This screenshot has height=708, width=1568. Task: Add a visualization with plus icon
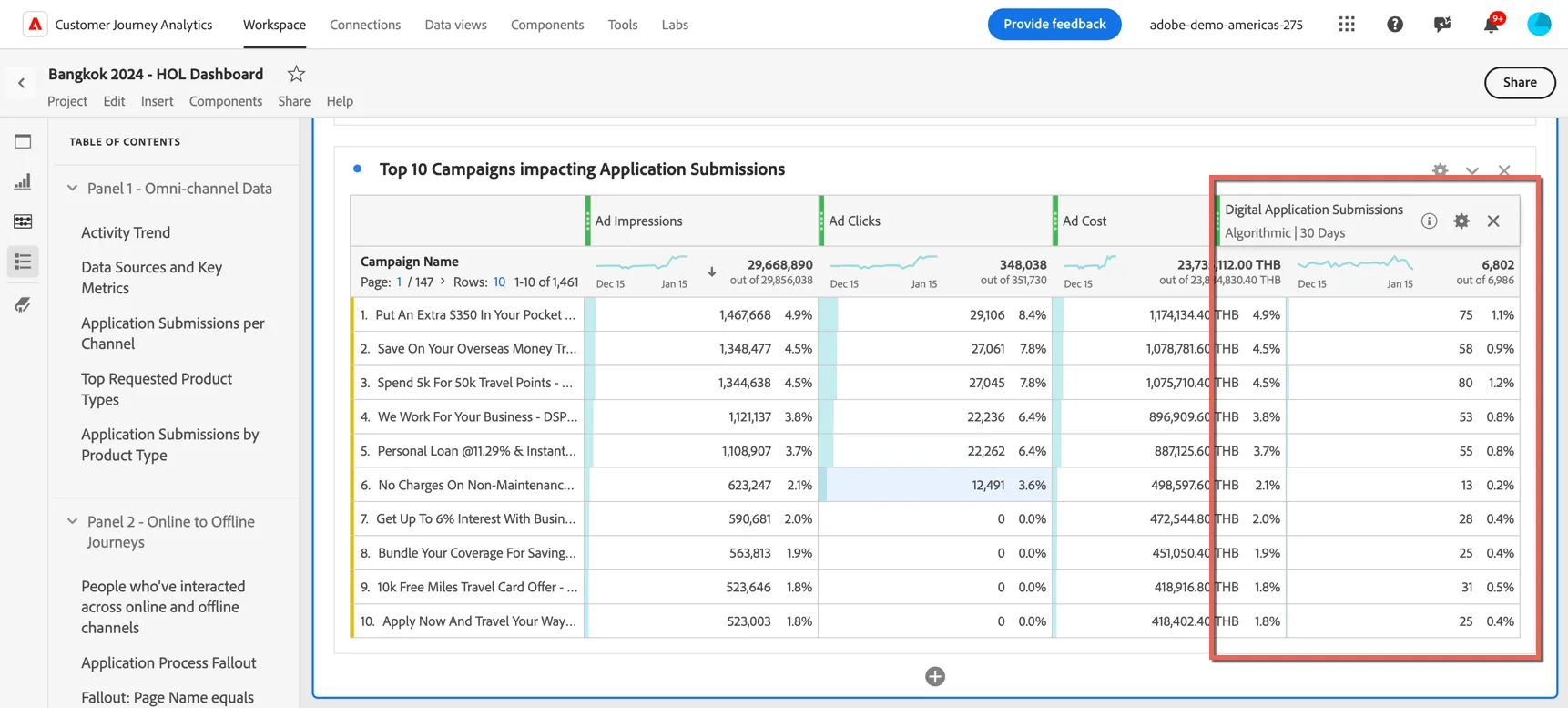click(935, 676)
